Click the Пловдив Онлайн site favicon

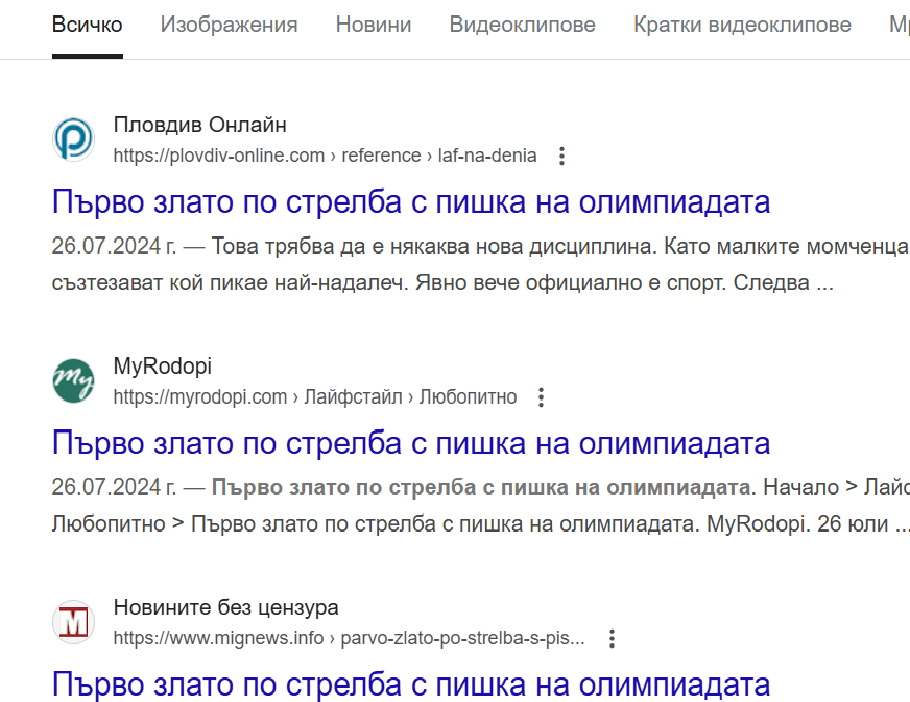click(73, 140)
